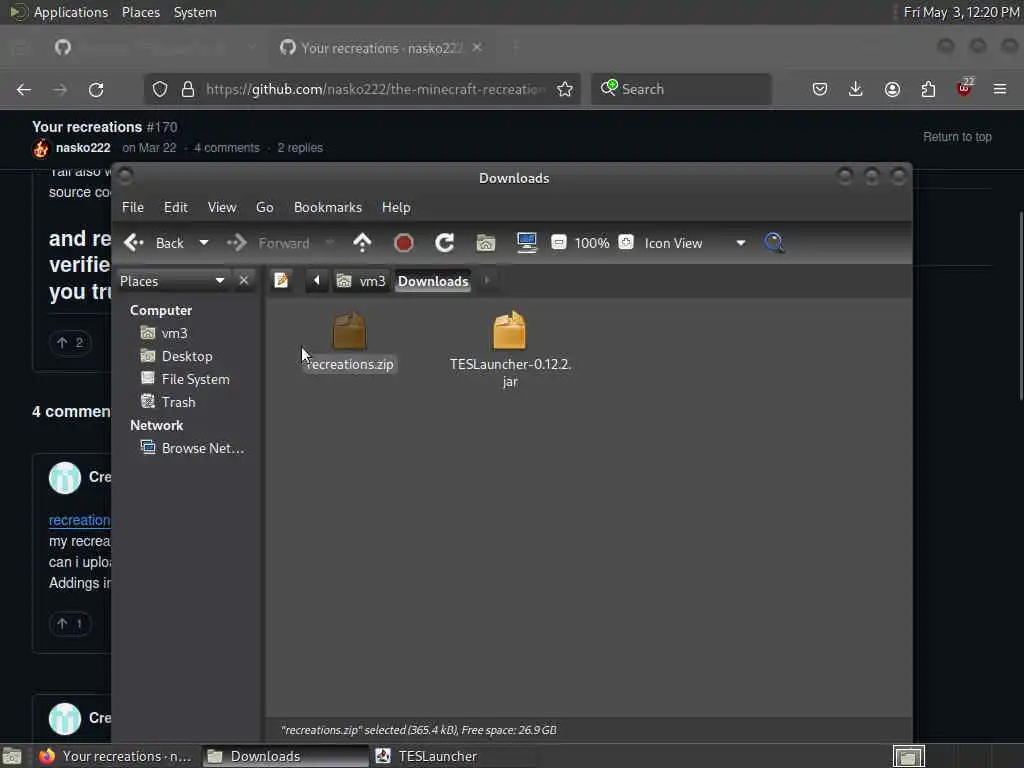This screenshot has width=1024, height=768.
Task: Click path bar right scroll arrow
Action: tap(487, 281)
